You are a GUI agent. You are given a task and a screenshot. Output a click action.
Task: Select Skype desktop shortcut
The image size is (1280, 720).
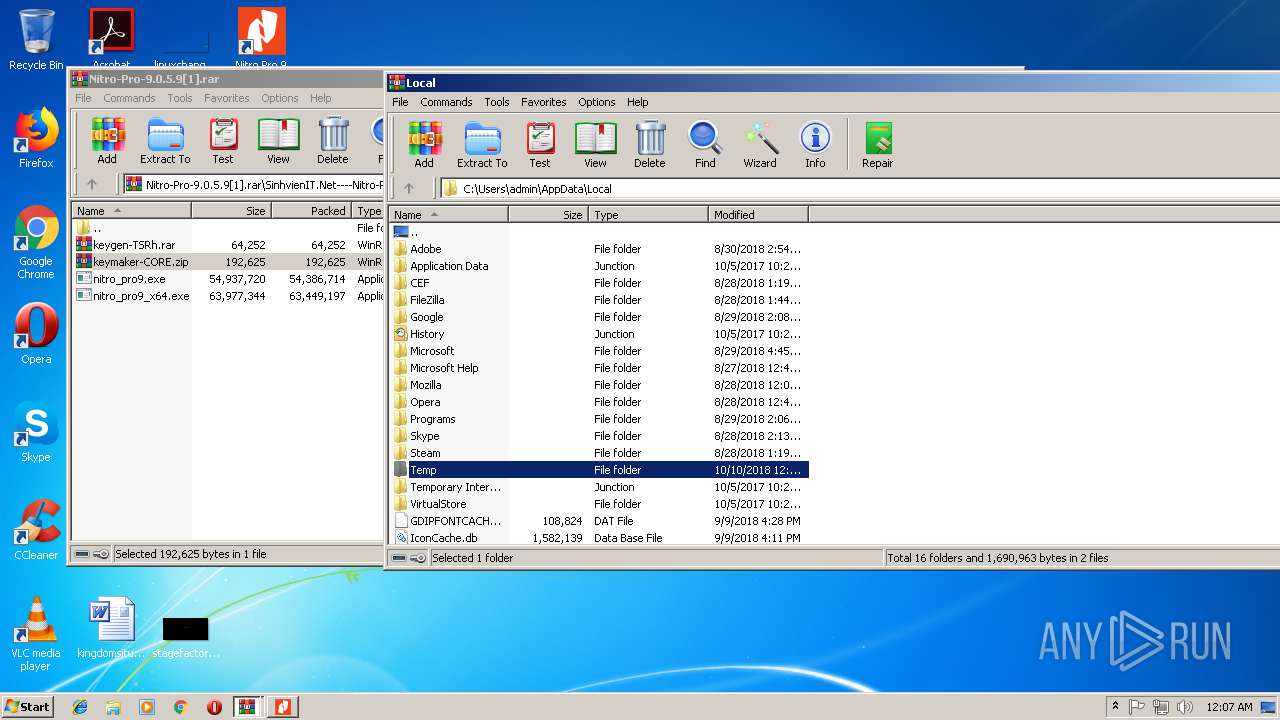(36, 432)
